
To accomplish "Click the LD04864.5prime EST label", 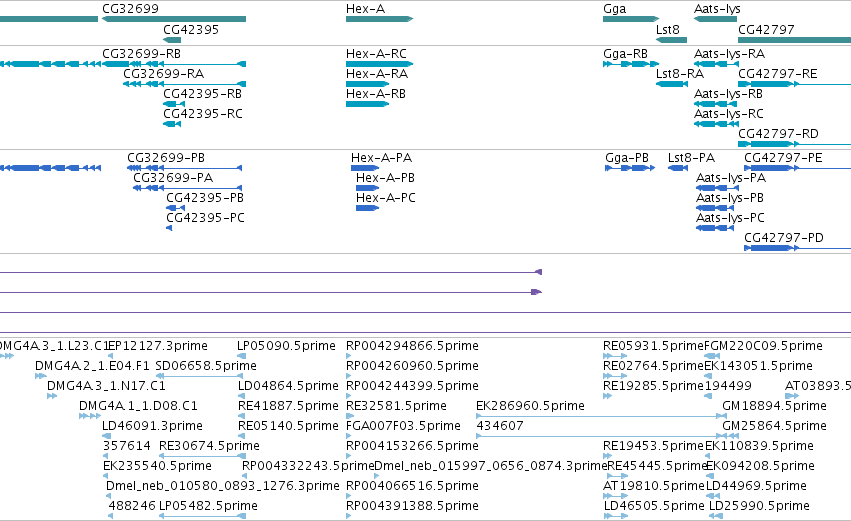I will click(x=288, y=386).
